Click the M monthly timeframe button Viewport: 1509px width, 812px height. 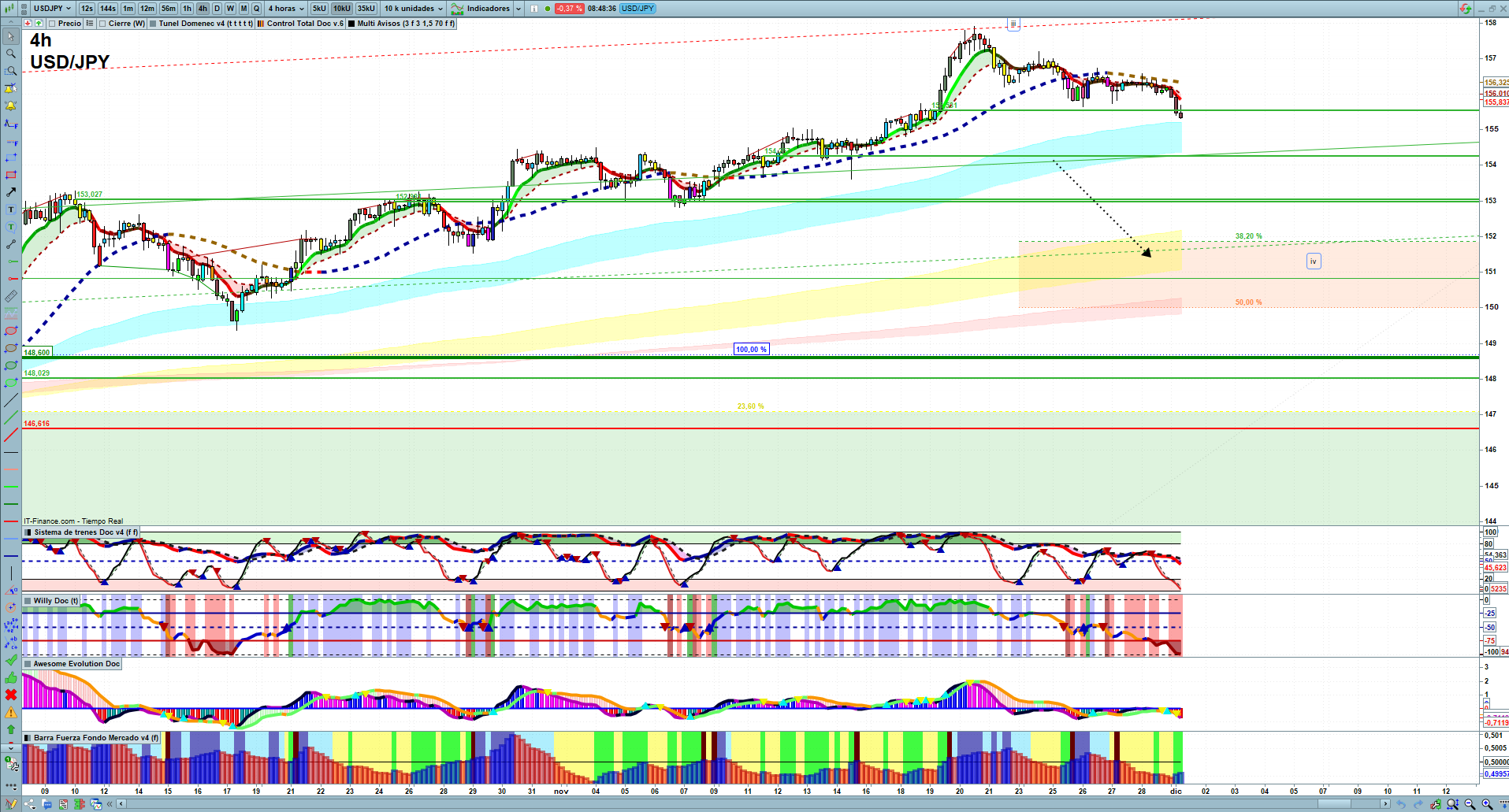243,9
